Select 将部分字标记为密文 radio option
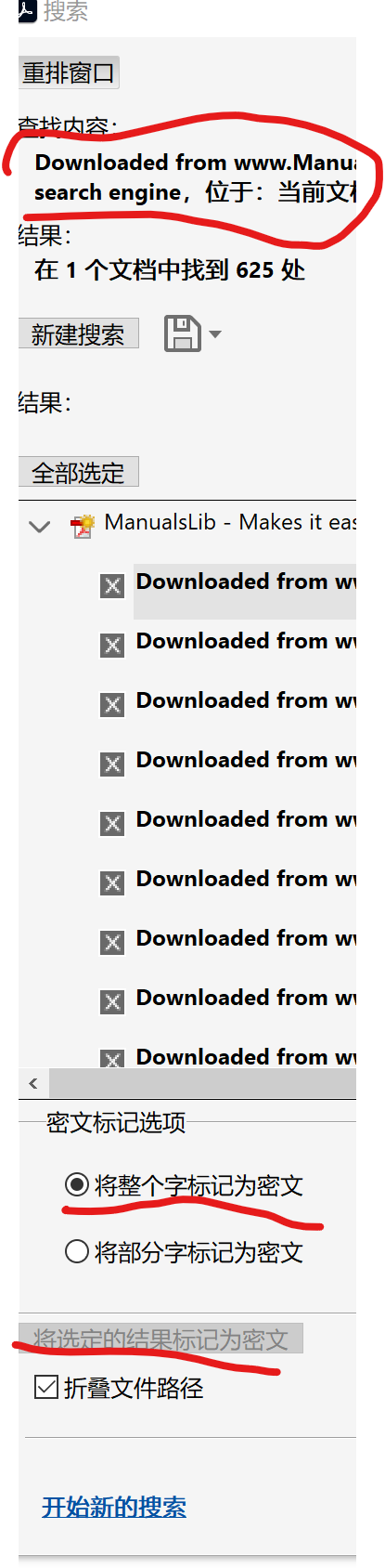This screenshot has height=1568, width=385. (x=77, y=1251)
